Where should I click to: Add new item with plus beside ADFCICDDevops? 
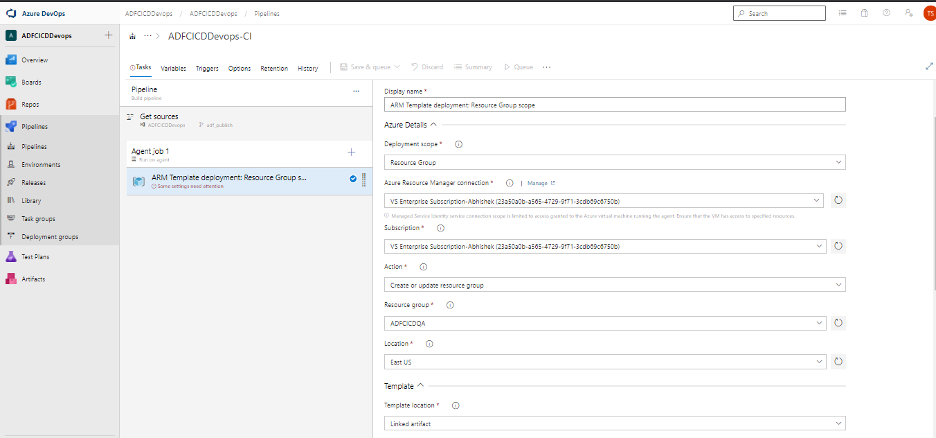tap(108, 35)
